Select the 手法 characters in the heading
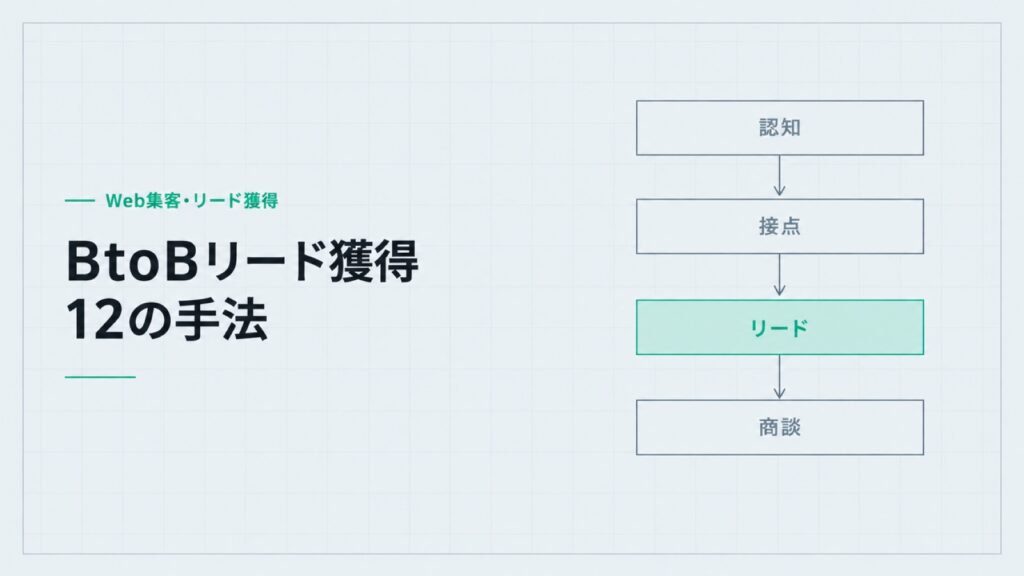This screenshot has width=1024, height=576. [x=222, y=320]
